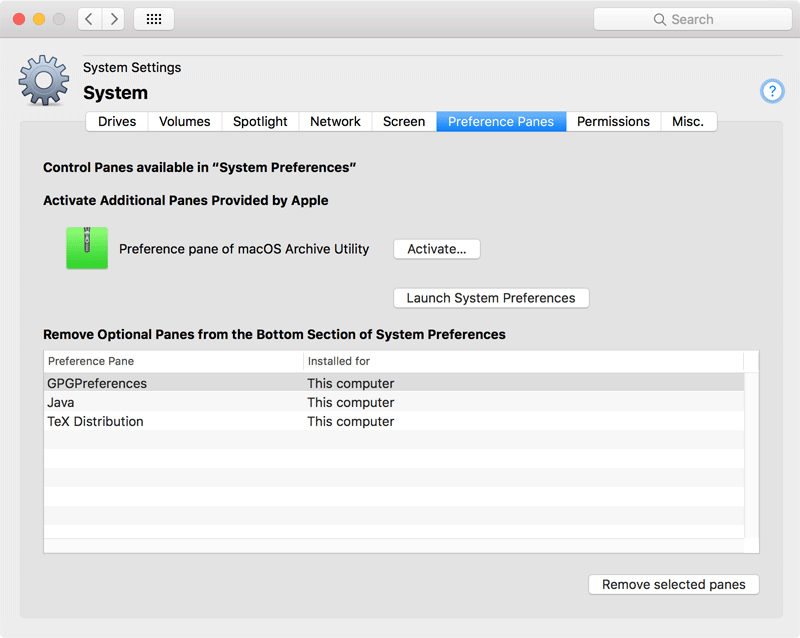Click the green Archive Utility icon
Screen dimensions: 800x638
[x=87, y=248]
